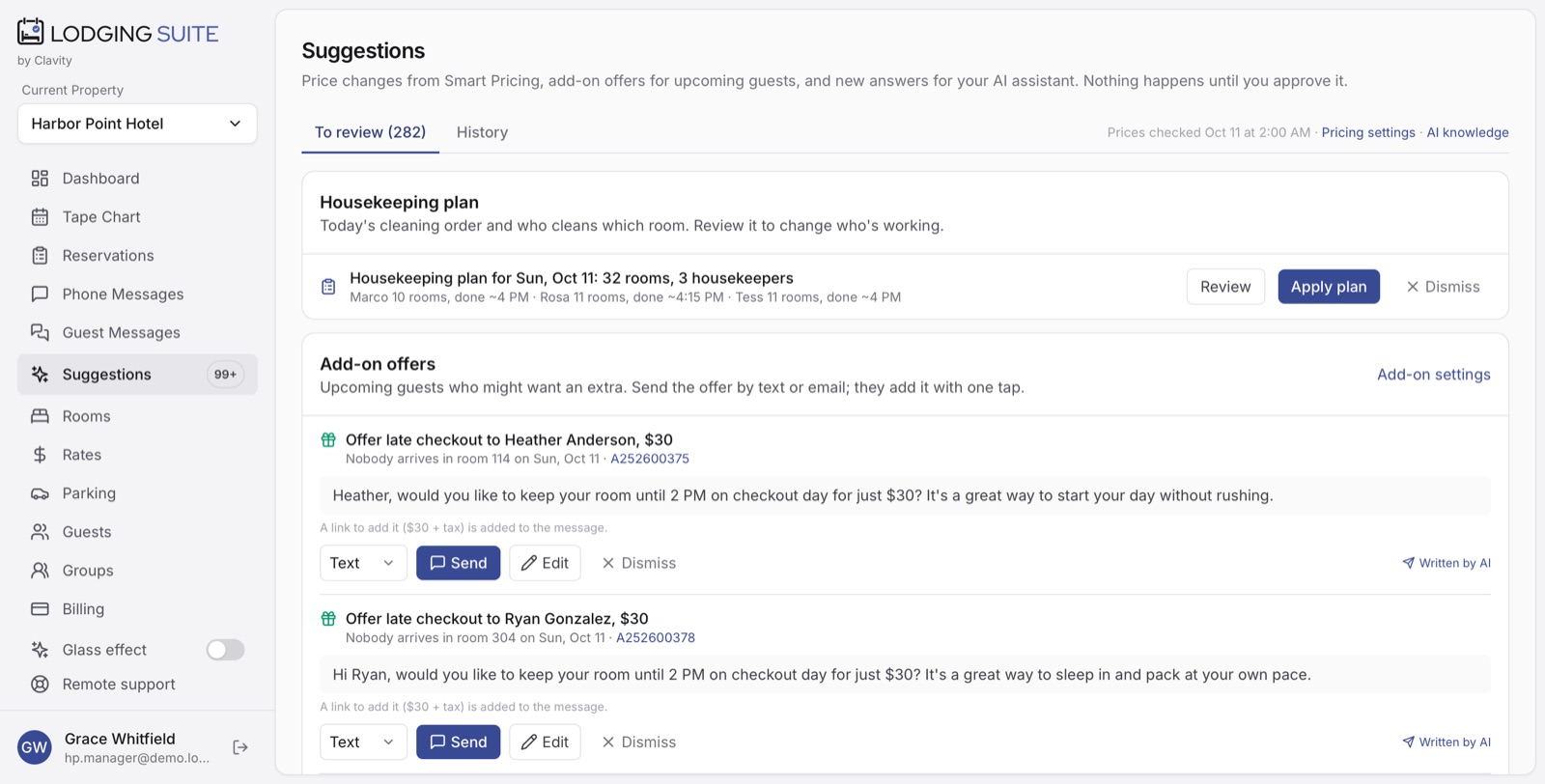This screenshot has width=1545, height=784.
Task: Open reservation A252600375
Action: click(x=650, y=459)
